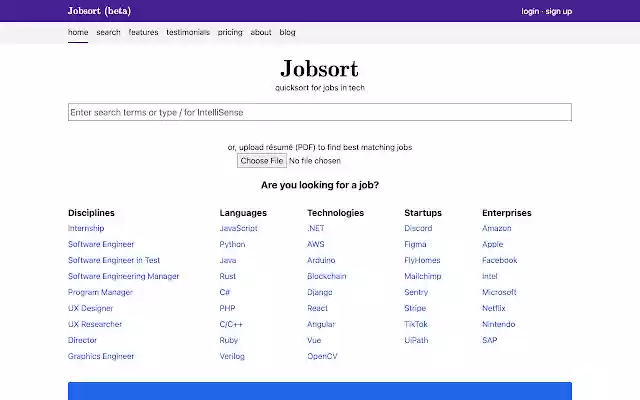
Task: Open the OpenCV link
Action: point(322,356)
